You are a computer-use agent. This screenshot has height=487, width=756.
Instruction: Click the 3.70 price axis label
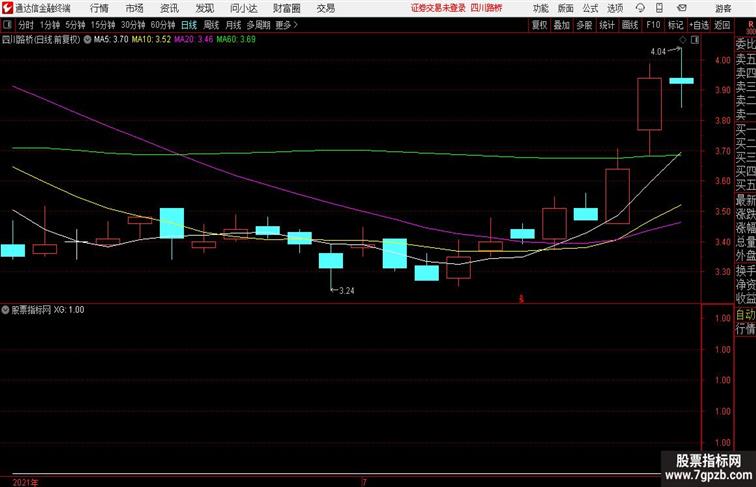723,151
